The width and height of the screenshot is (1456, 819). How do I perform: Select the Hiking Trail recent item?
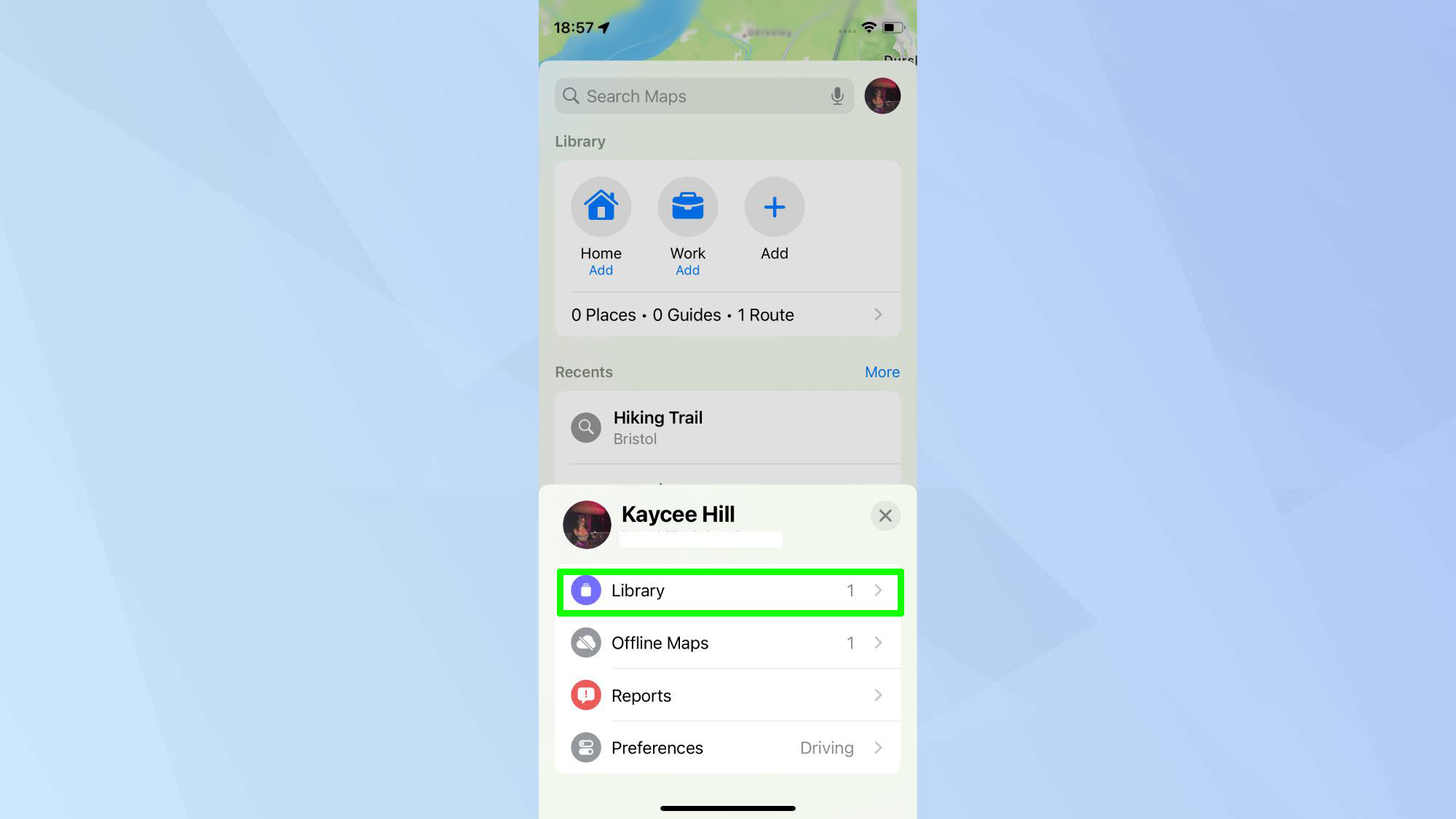point(727,427)
